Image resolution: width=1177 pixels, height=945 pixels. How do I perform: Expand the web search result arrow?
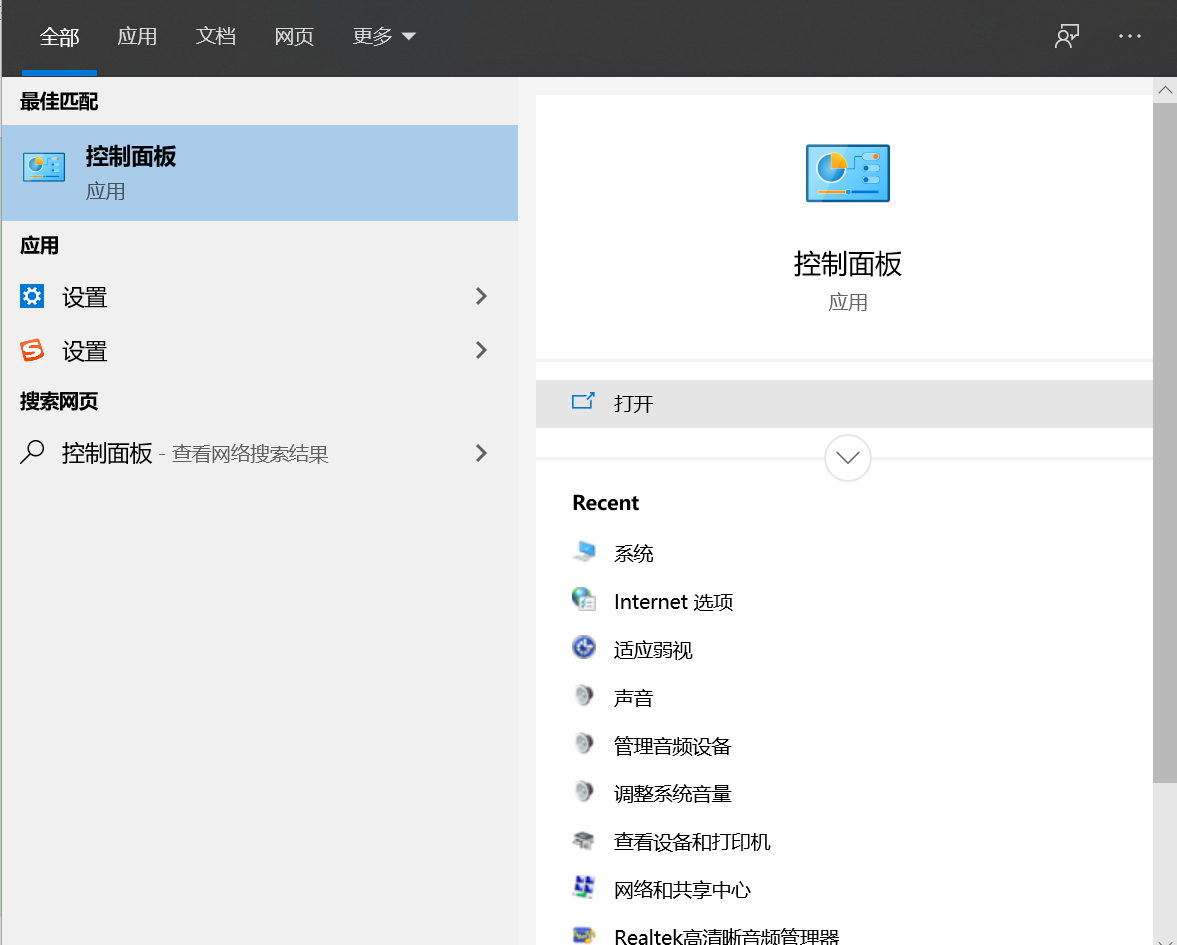pos(481,453)
